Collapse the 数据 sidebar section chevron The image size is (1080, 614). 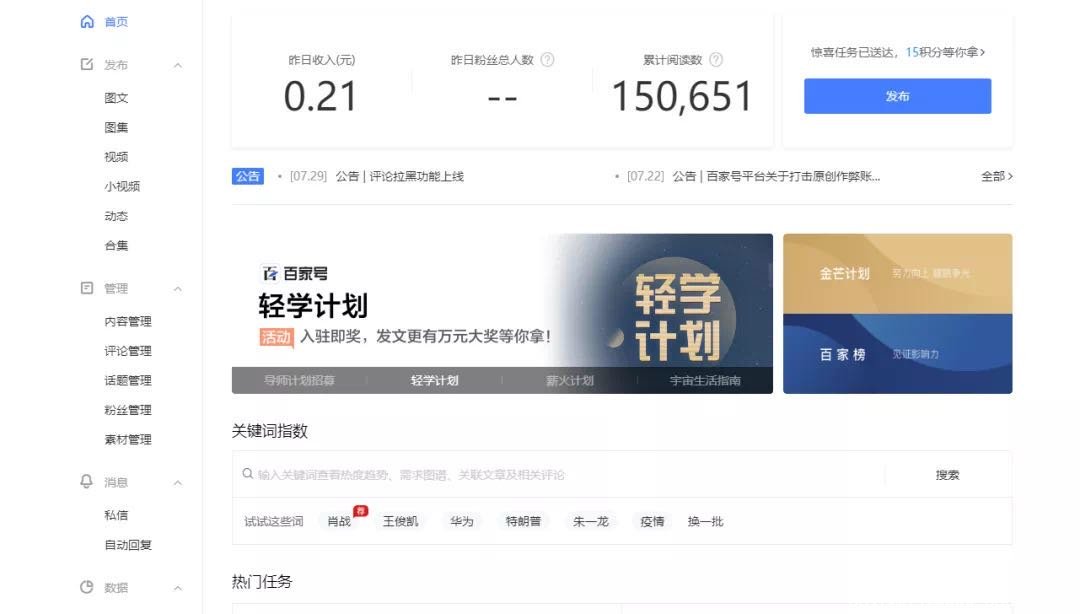[x=178, y=588]
